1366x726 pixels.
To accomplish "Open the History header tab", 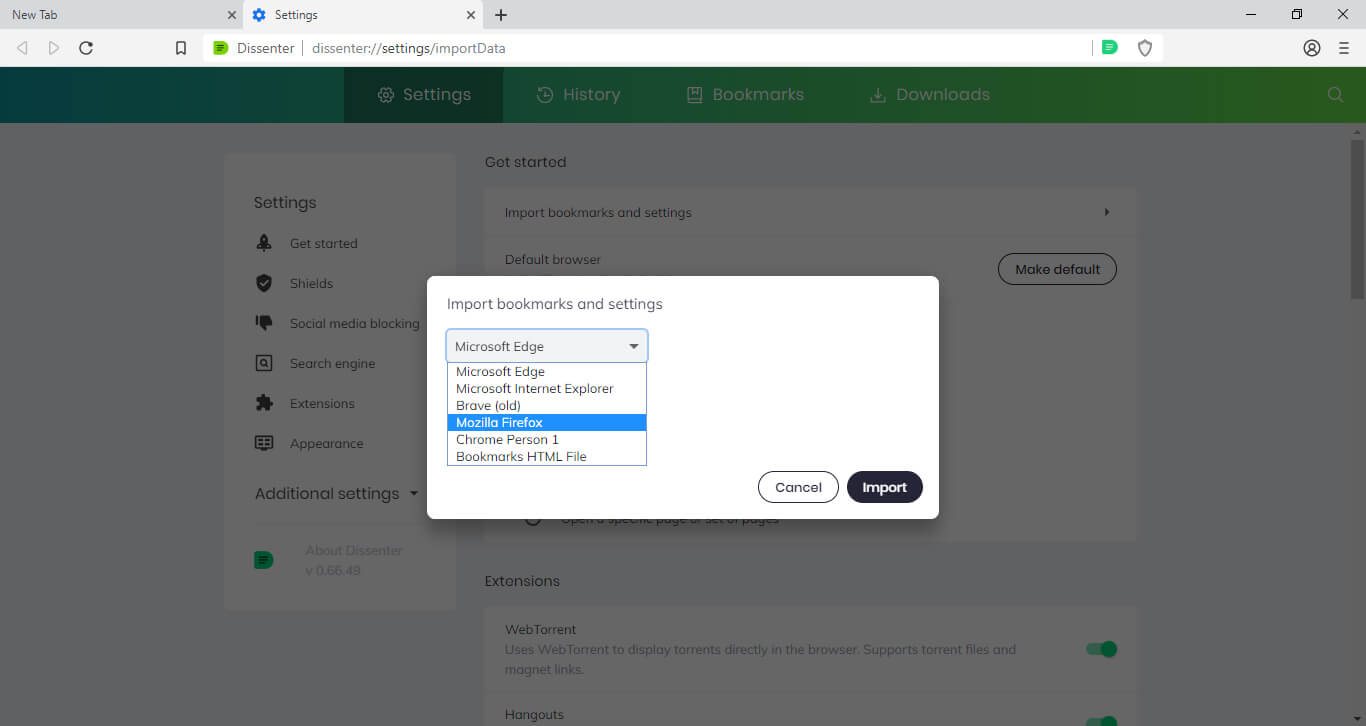I will tap(578, 95).
